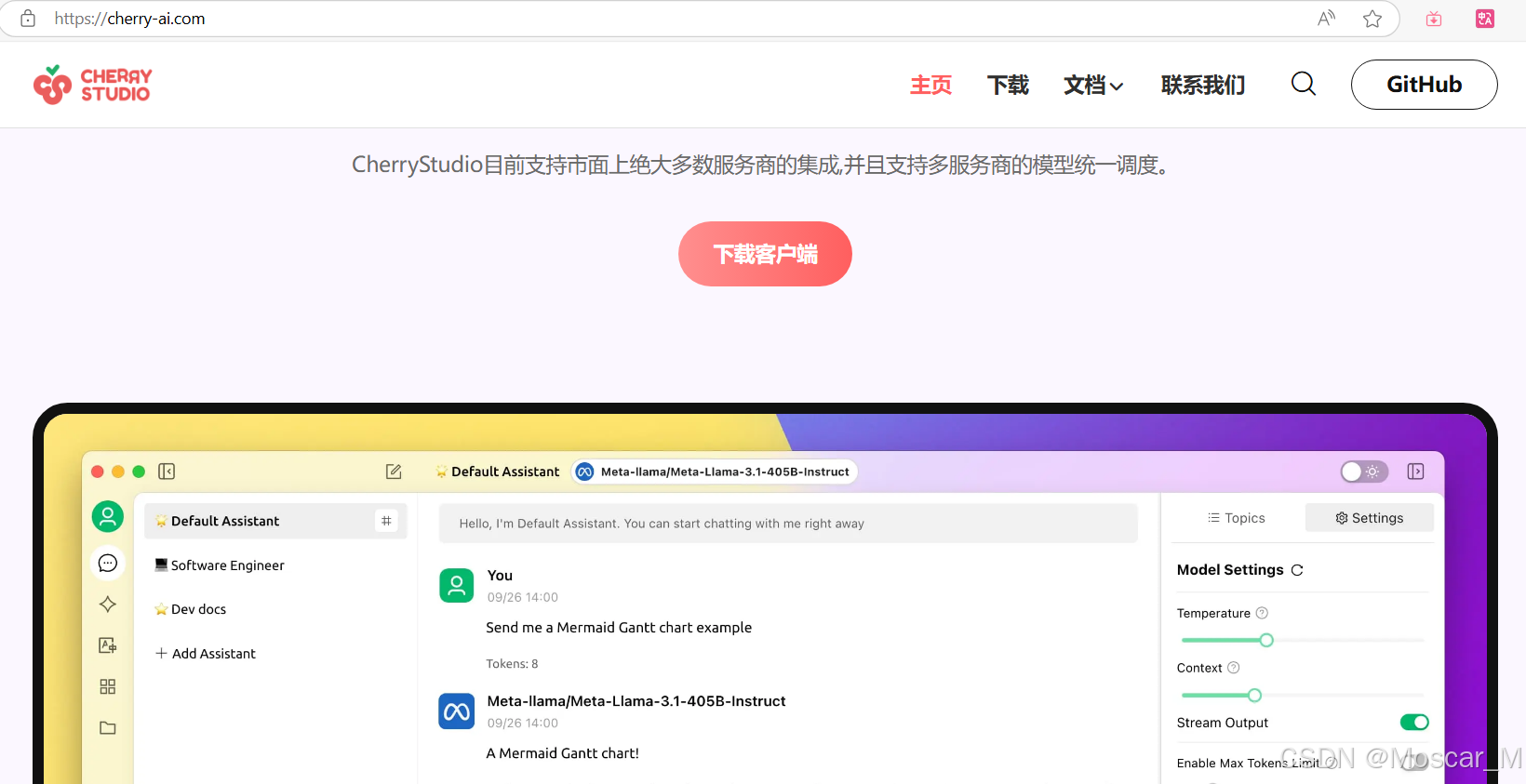Viewport: 1526px width, 784px height.
Task: Click the red download extension icon
Action: 1434,19
